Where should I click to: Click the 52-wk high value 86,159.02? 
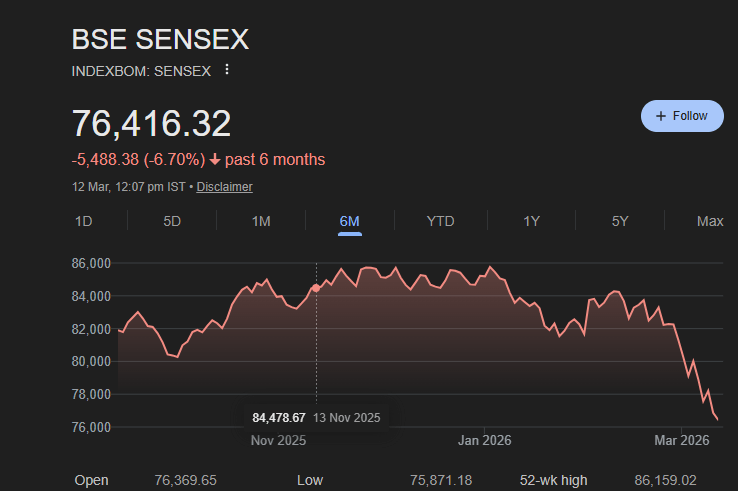pos(678,480)
